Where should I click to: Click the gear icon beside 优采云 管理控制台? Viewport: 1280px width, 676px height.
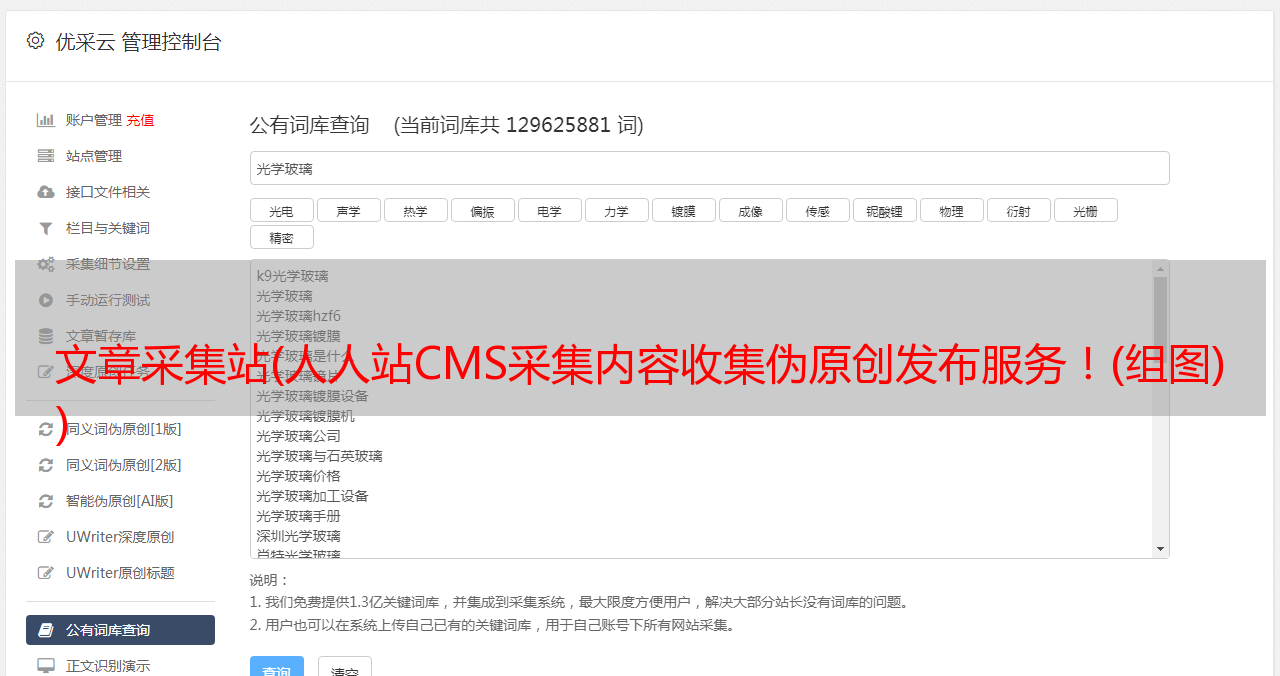click(36, 41)
